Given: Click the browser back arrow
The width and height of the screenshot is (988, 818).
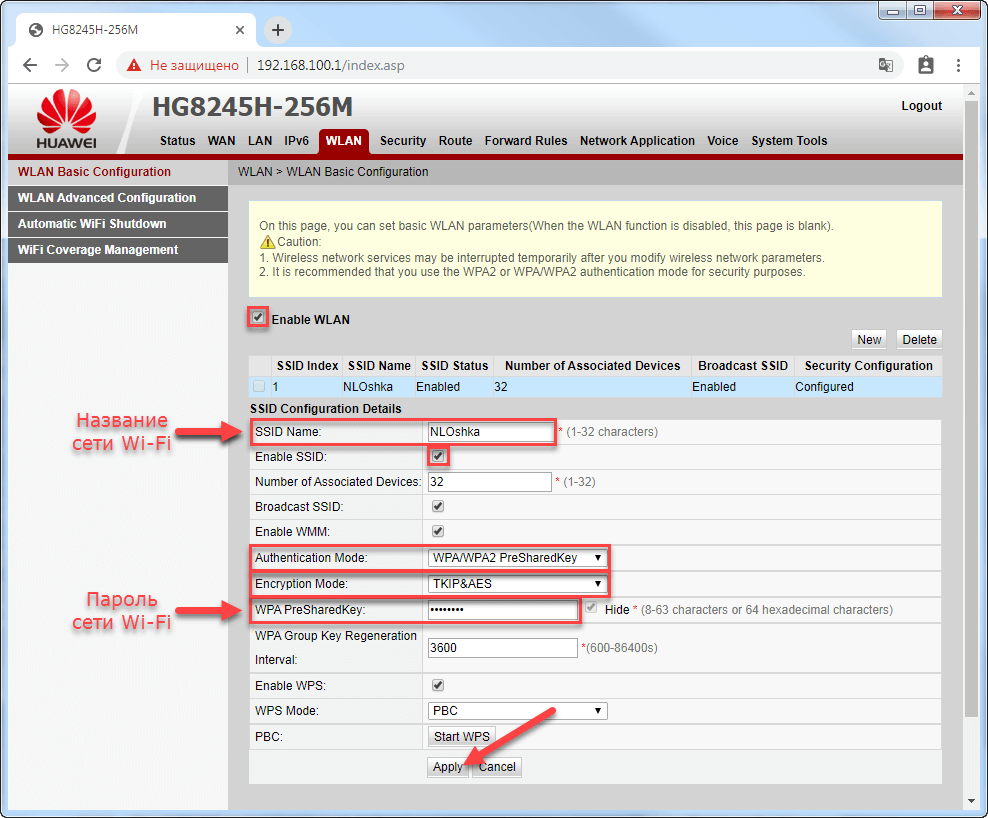Looking at the screenshot, I should (x=30, y=65).
